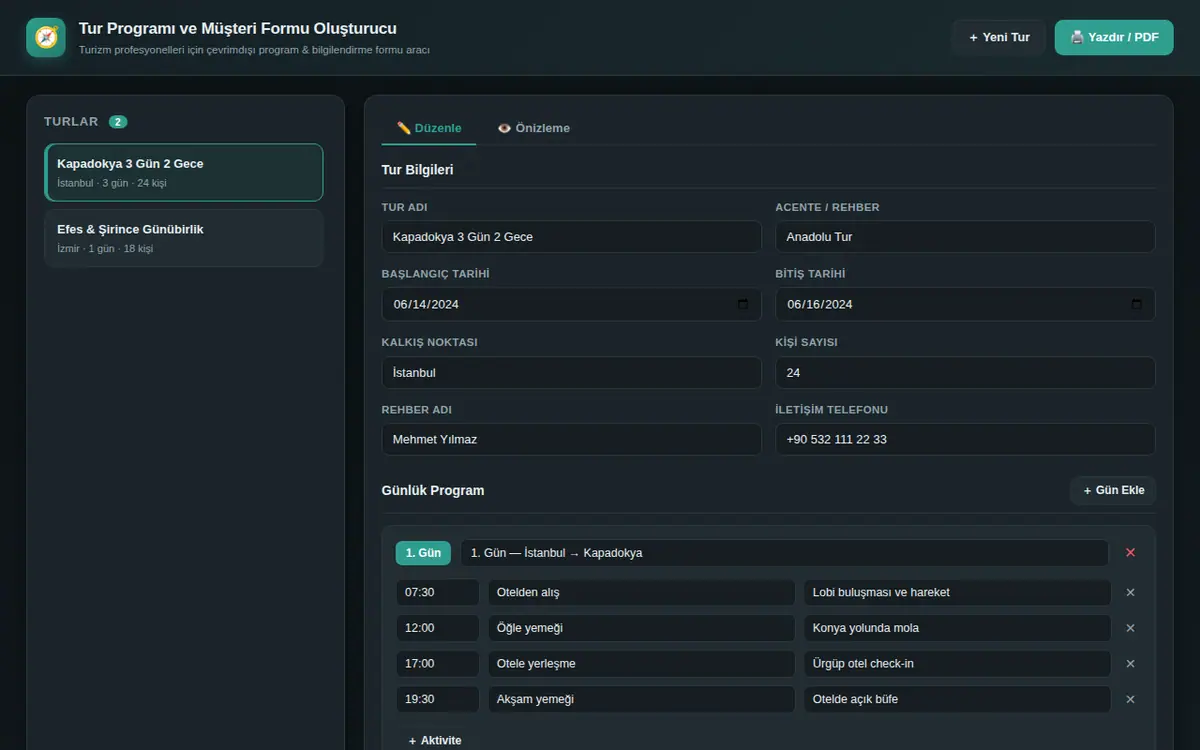This screenshot has height=750, width=1200.
Task: Click the 19:30 time field
Action: coord(438,699)
